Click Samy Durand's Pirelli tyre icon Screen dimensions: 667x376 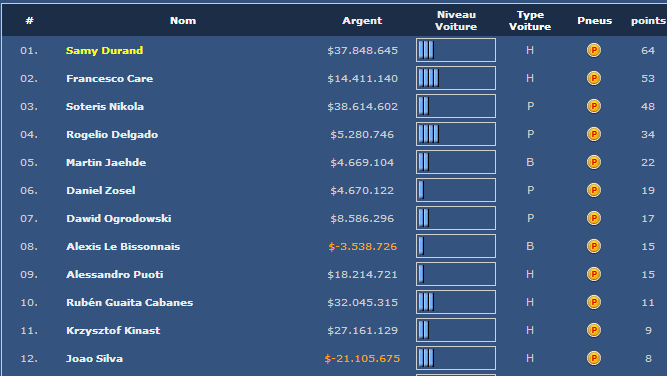tap(594, 50)
